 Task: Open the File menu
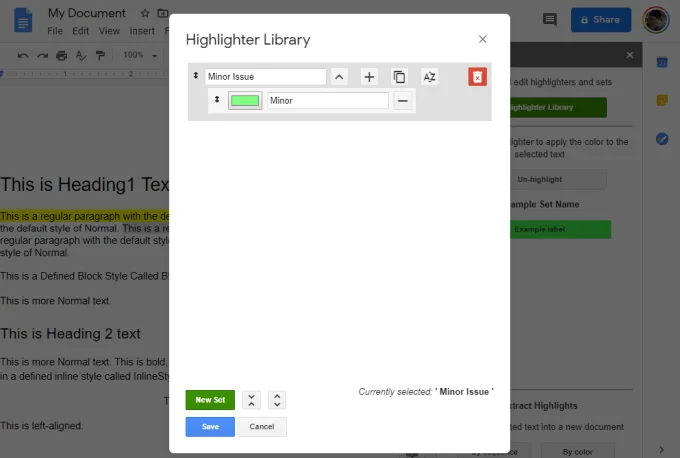(57, 31)
